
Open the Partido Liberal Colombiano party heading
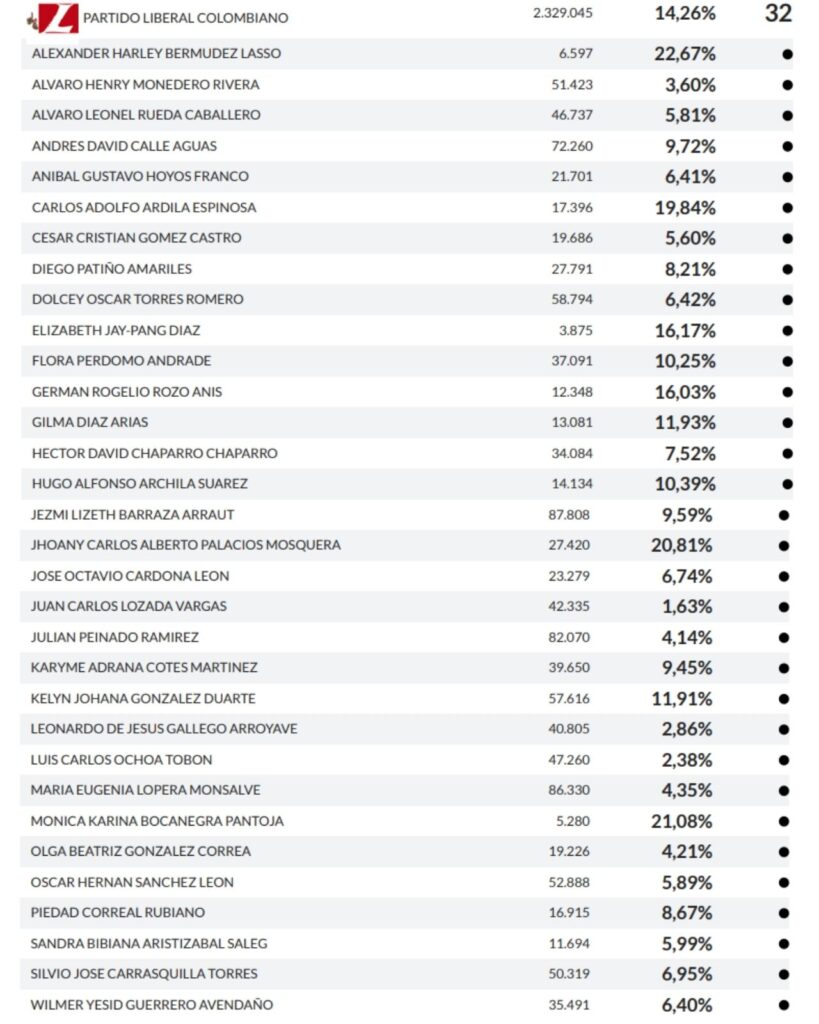coord(185,18)
